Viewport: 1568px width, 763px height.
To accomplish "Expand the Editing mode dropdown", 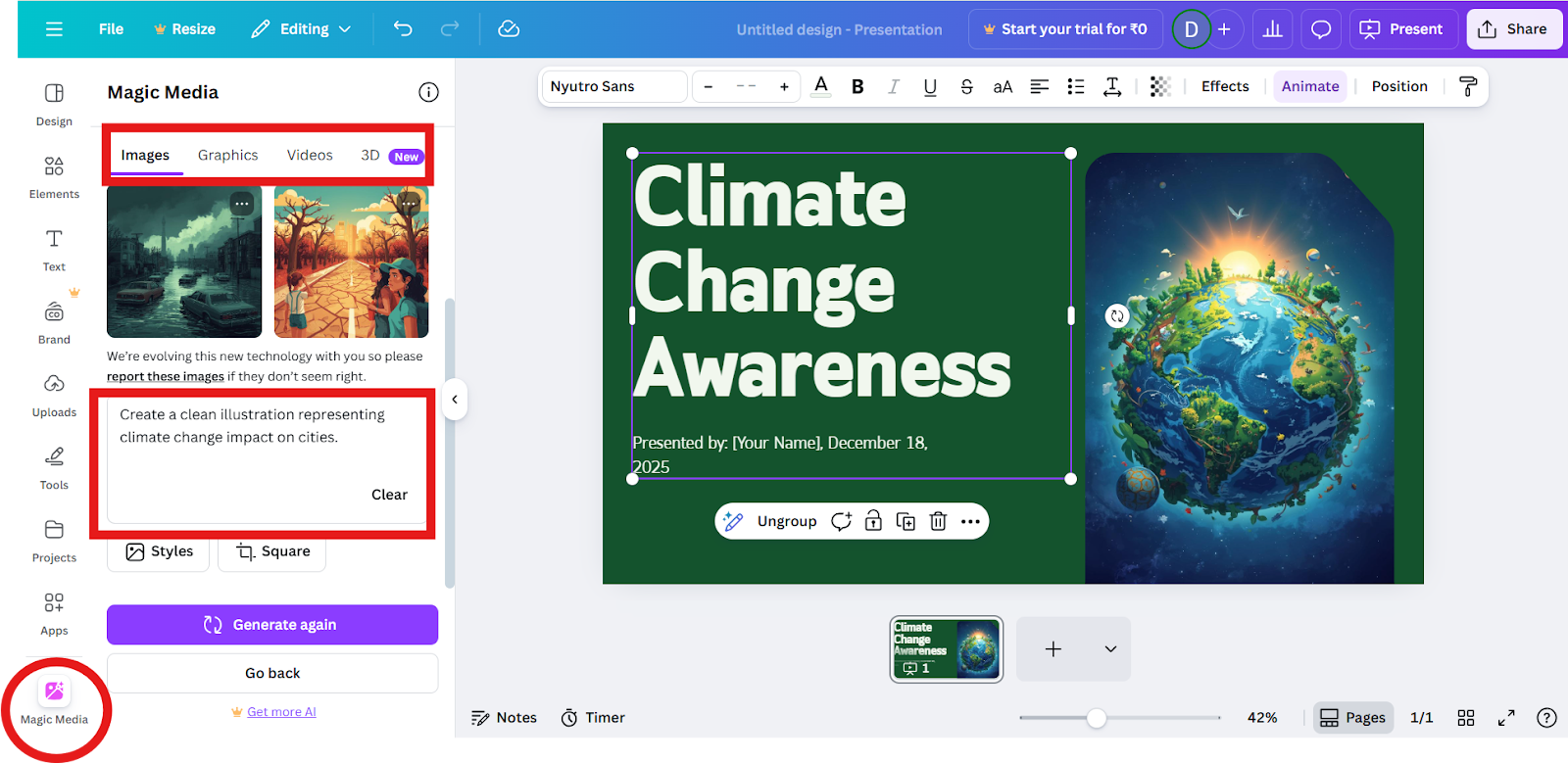I will [301, 29].
